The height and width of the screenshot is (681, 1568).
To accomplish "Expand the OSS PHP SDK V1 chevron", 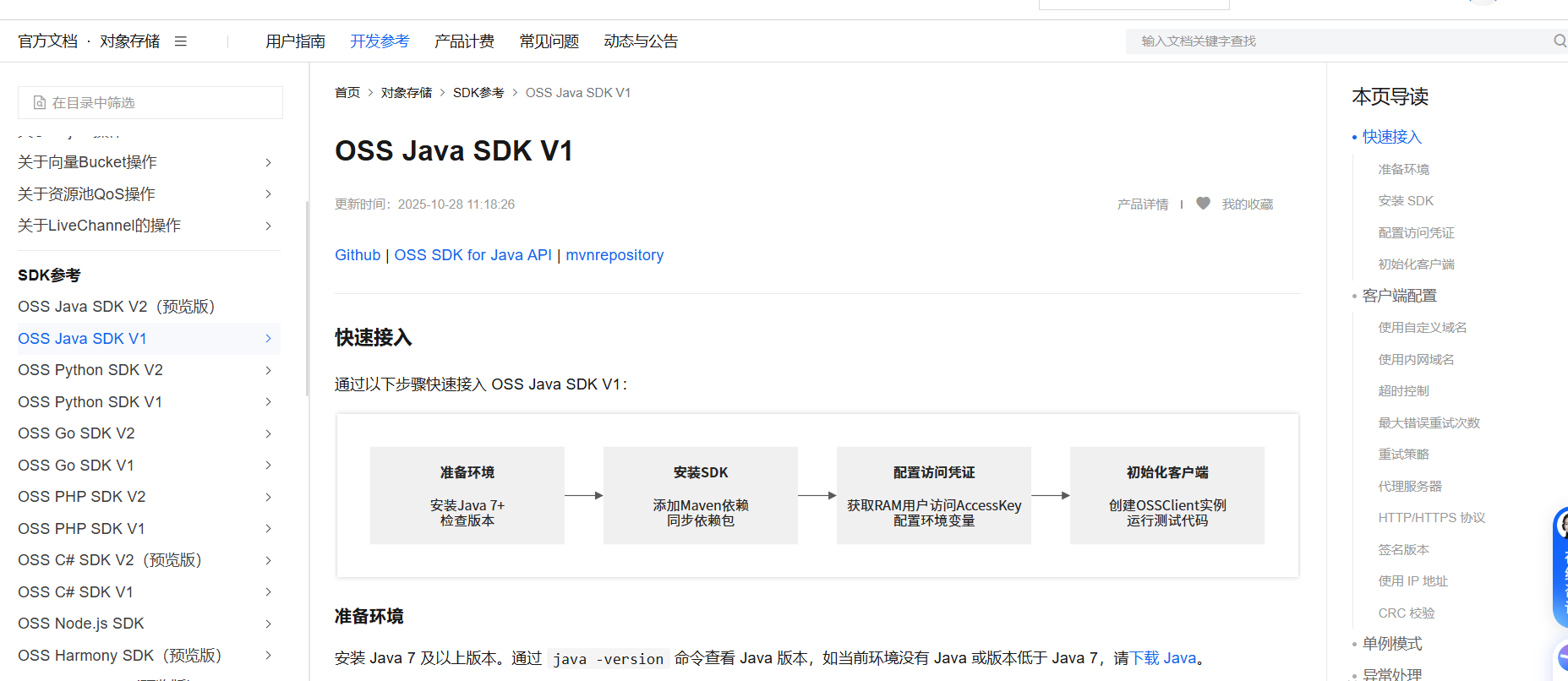I will click(x=269, y=529).
